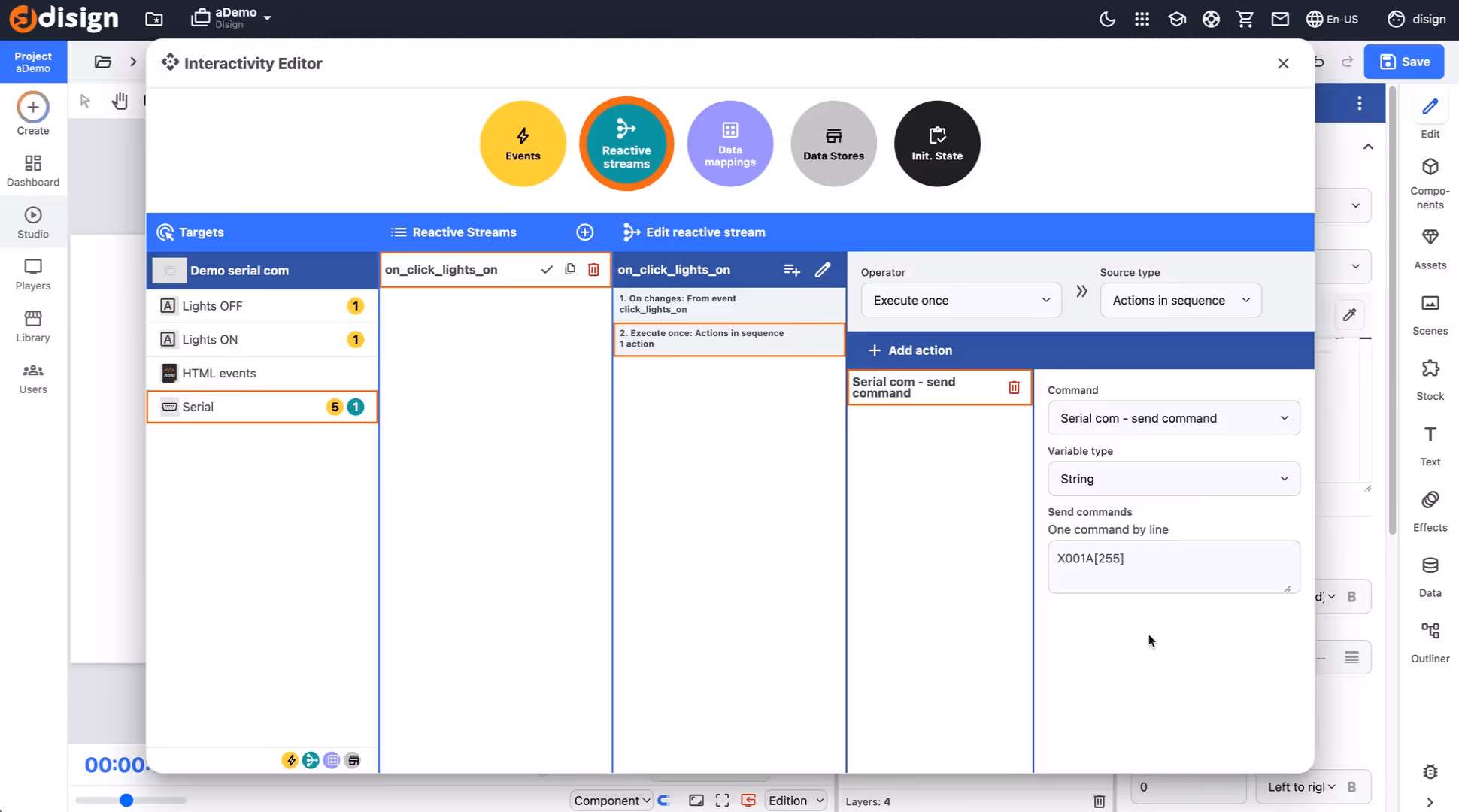
Task: Toggle fullscreen preview in bottom toolbar
Action: 722,801
